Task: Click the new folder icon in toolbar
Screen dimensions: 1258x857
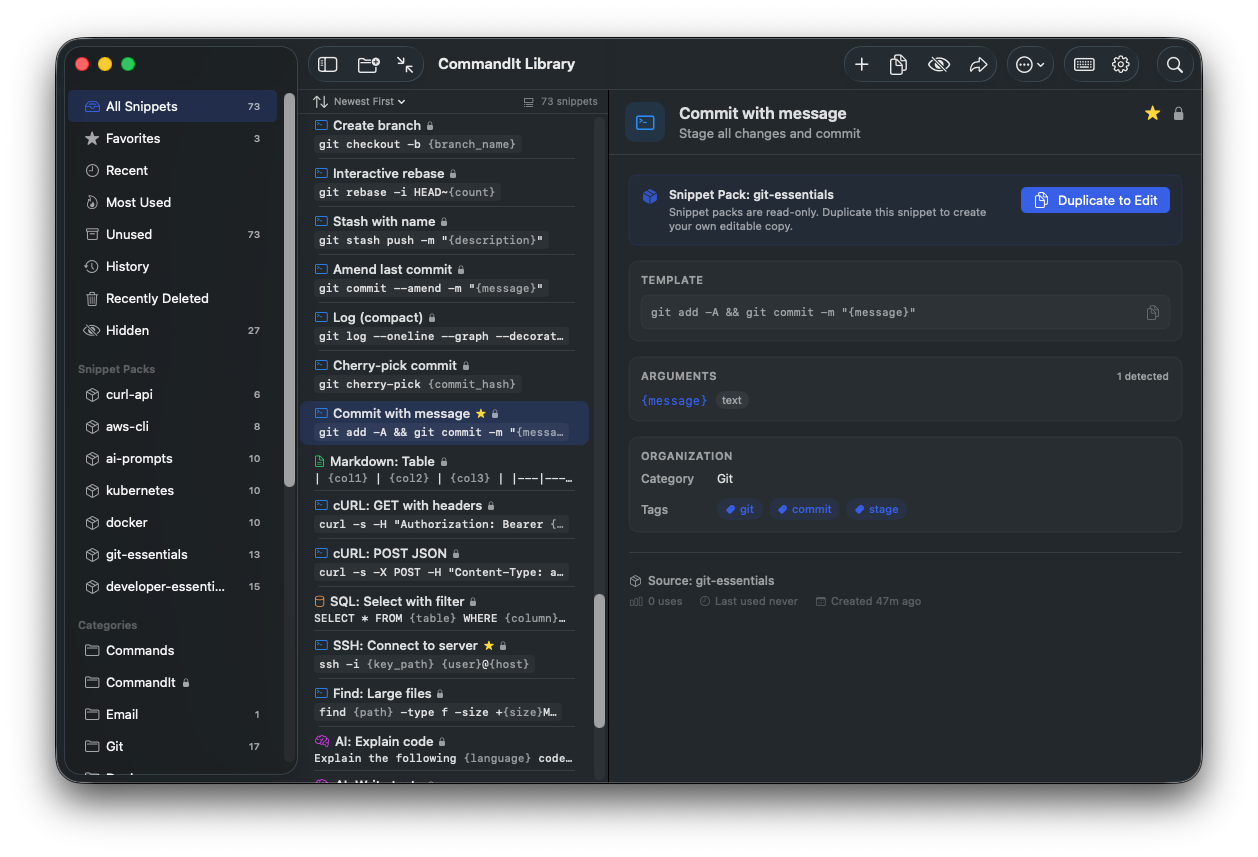Action: click(368, 64)
